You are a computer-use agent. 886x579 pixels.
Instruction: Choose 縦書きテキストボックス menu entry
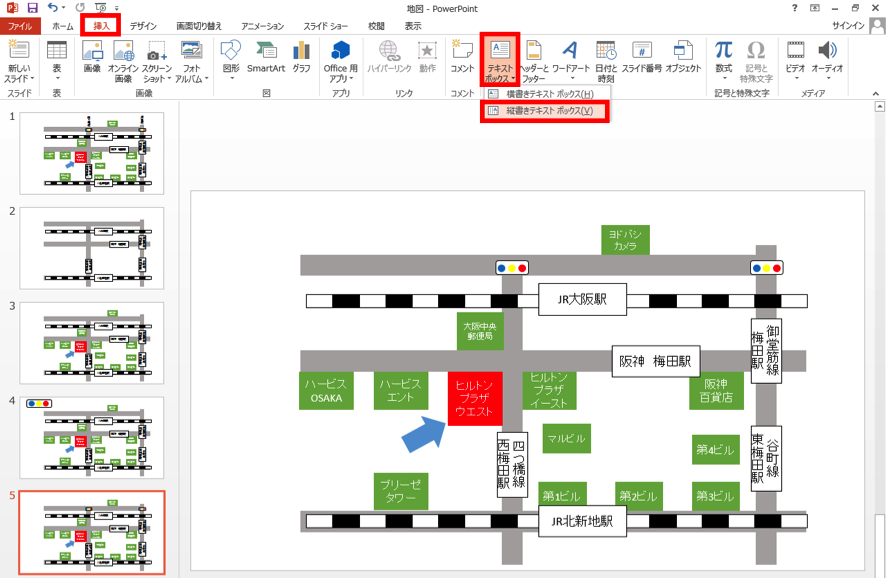click(545, 111)
